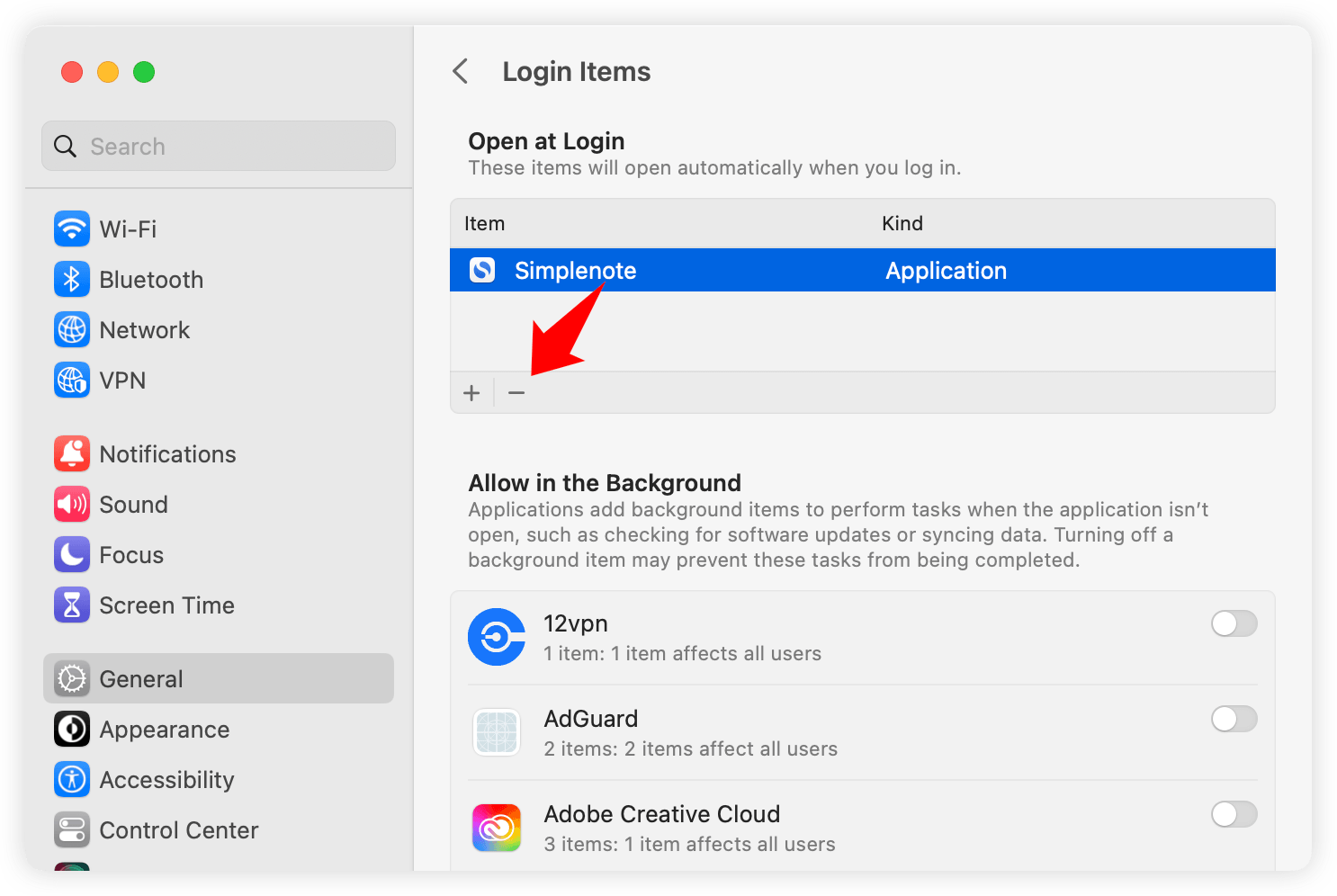Click the magnifying glass search icon
The image size is (1337, 896).
(x=66, y=146)
